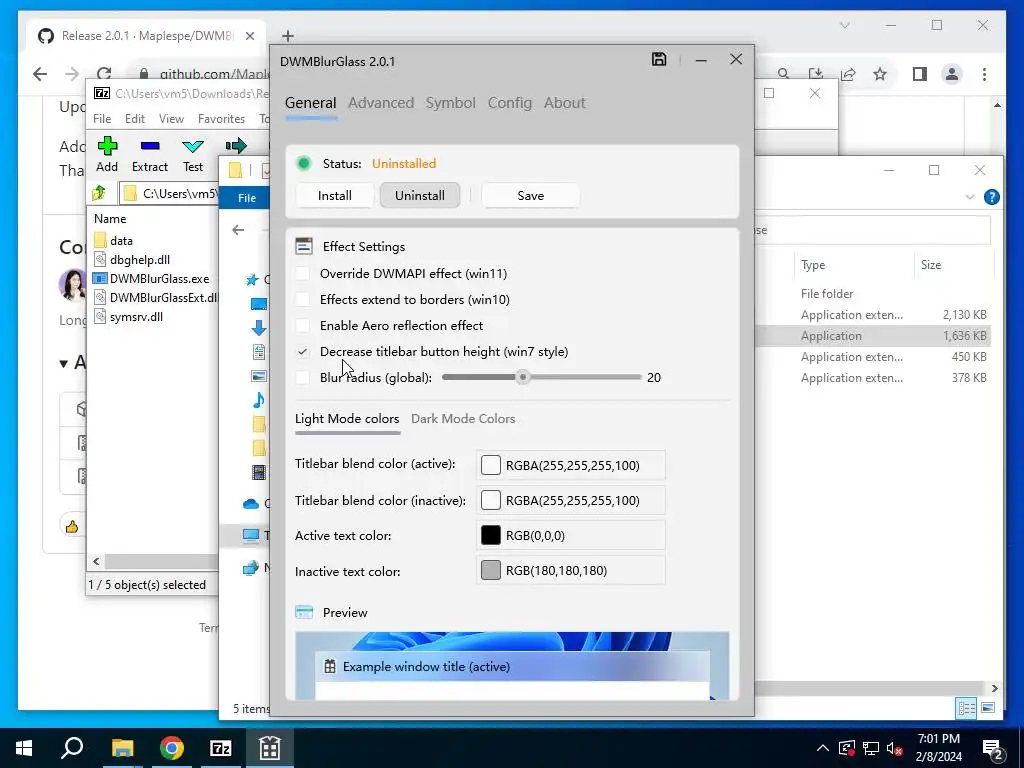Click the File Explorer back arrow
1024x768 pixels.
coord(238,229)
